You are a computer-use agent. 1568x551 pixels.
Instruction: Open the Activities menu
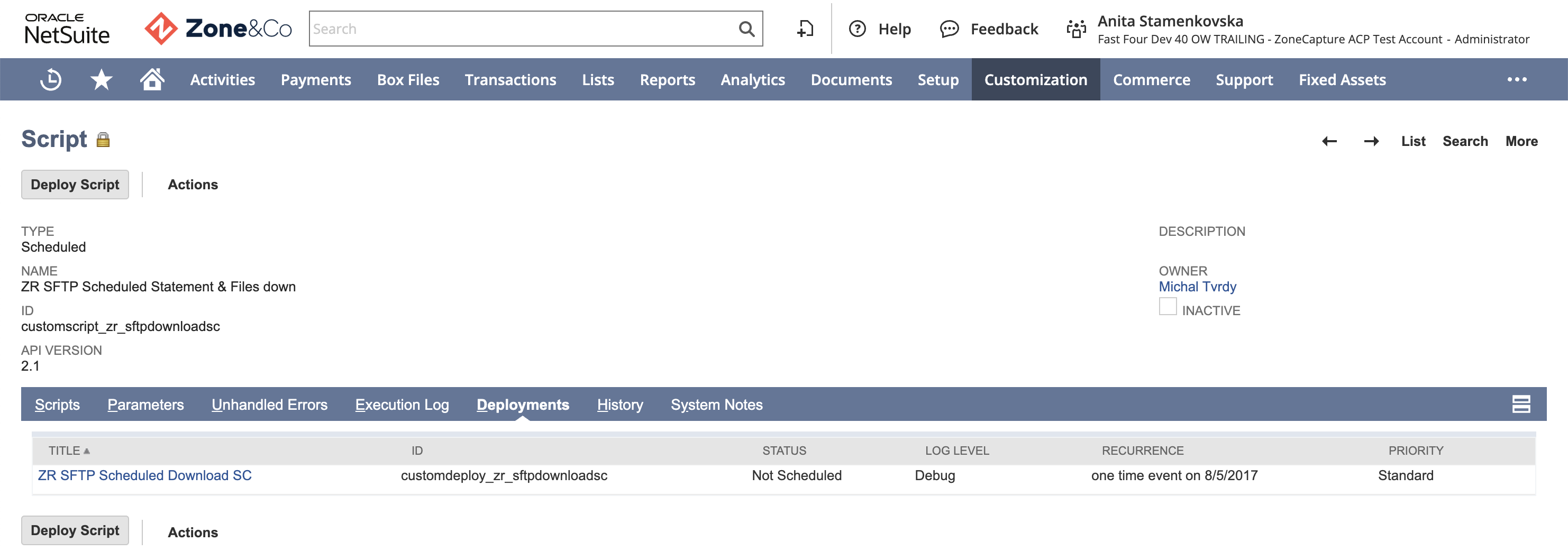coord(222,80)
